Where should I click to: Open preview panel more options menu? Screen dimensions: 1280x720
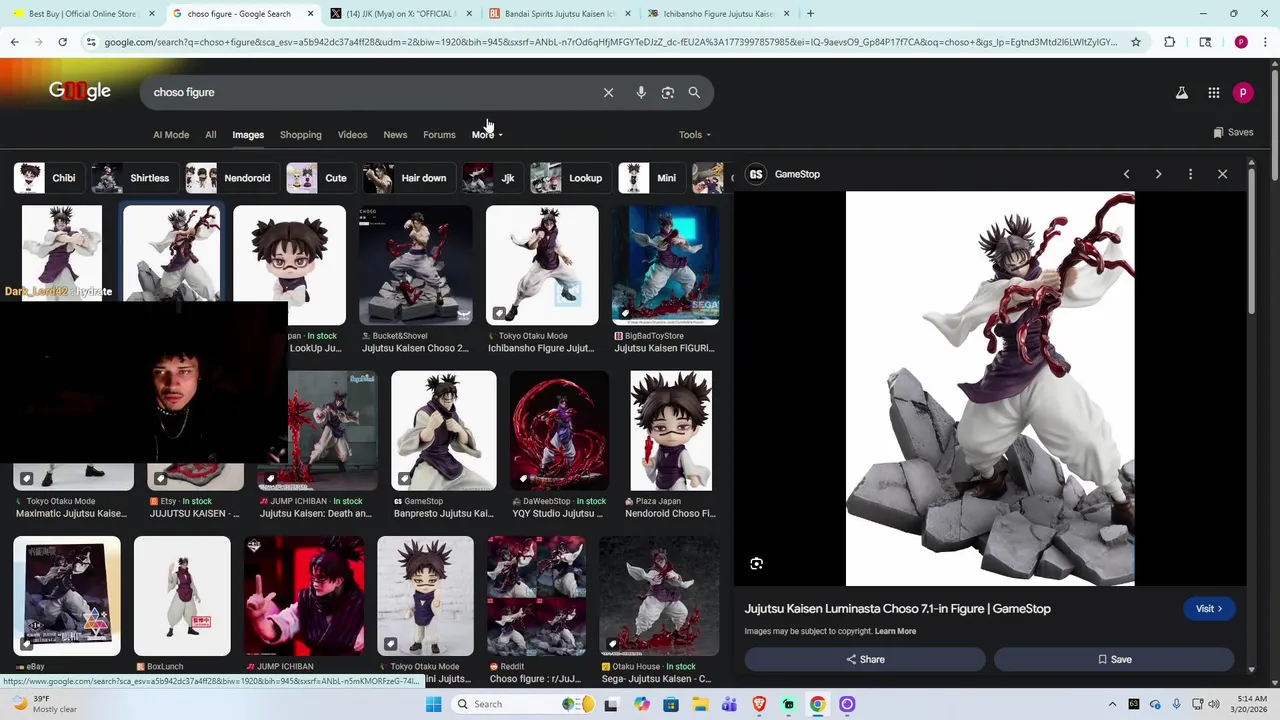pos(1190,174)
